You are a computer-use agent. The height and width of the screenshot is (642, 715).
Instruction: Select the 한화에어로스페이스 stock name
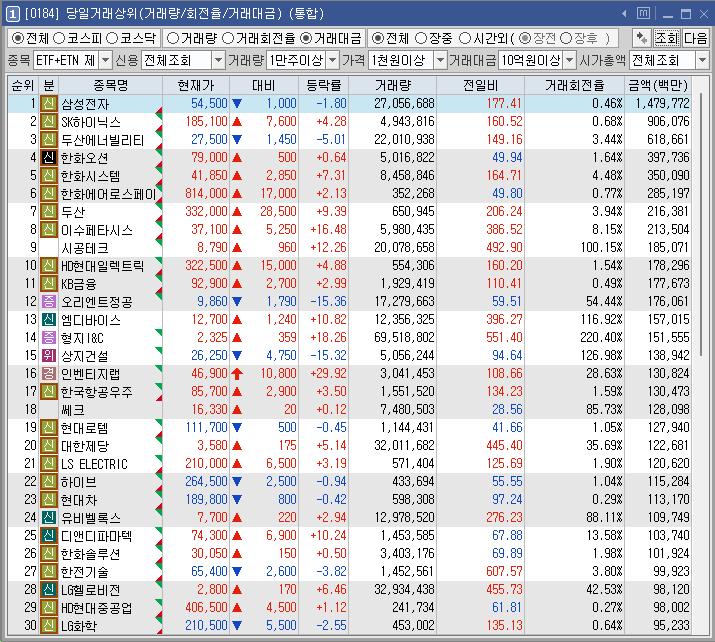click(x=109, y=194)
